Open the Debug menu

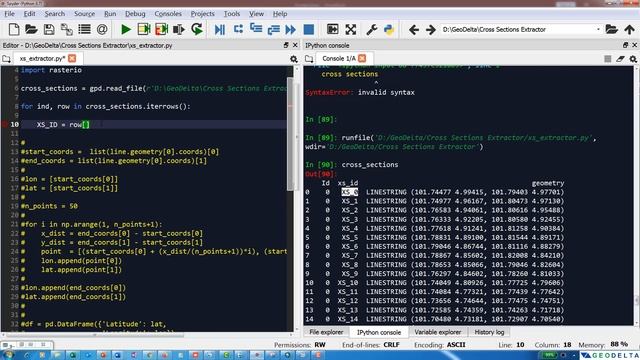(135, 14)
